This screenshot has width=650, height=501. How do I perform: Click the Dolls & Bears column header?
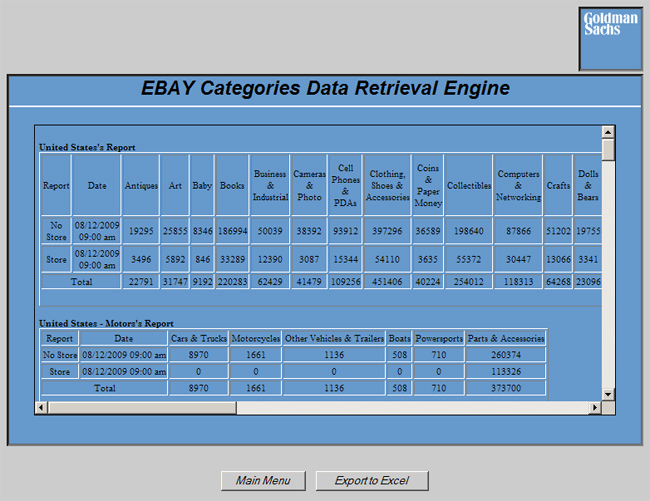click(x=588, y=185)
